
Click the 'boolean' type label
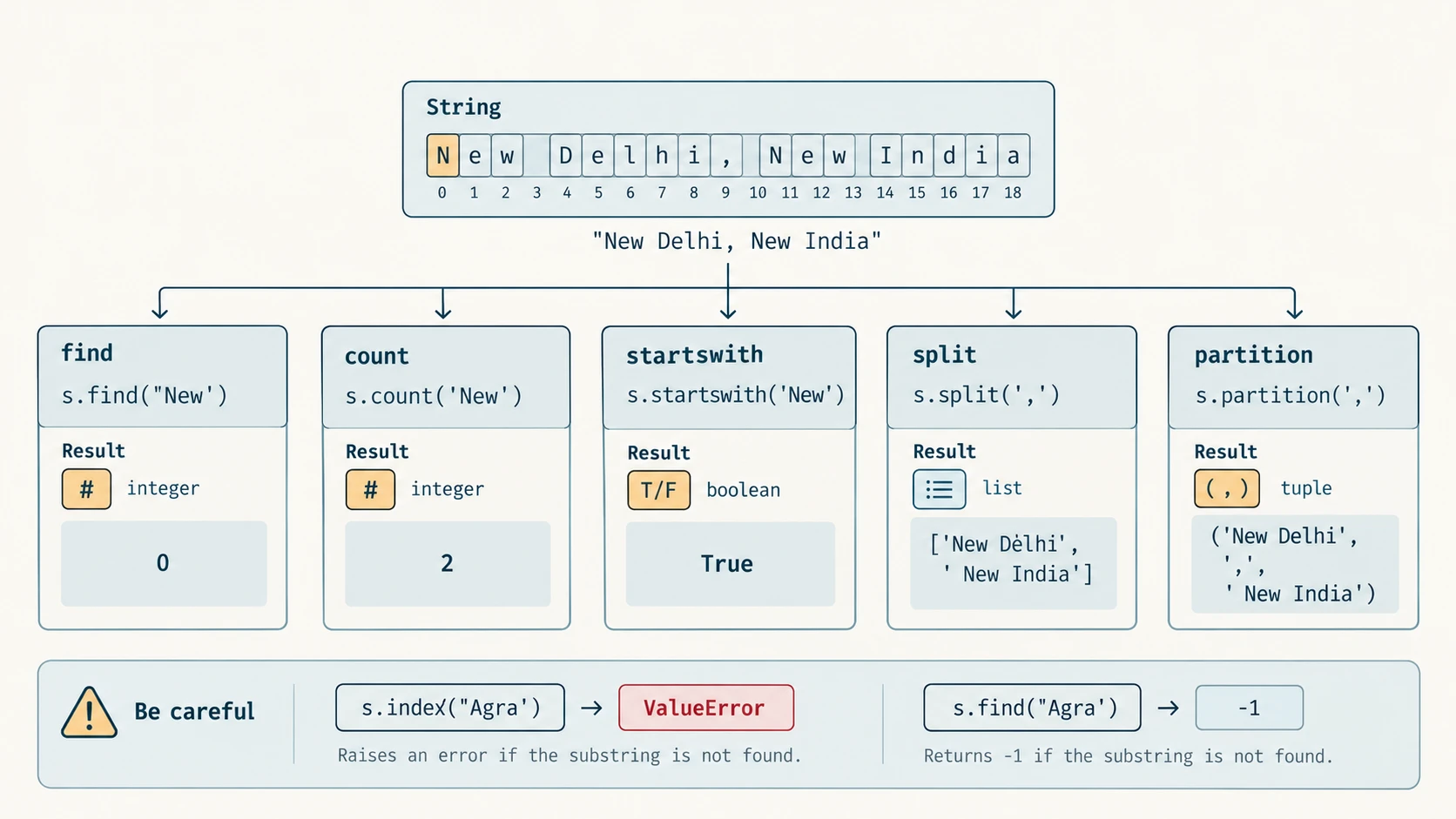tap(743, 491)
